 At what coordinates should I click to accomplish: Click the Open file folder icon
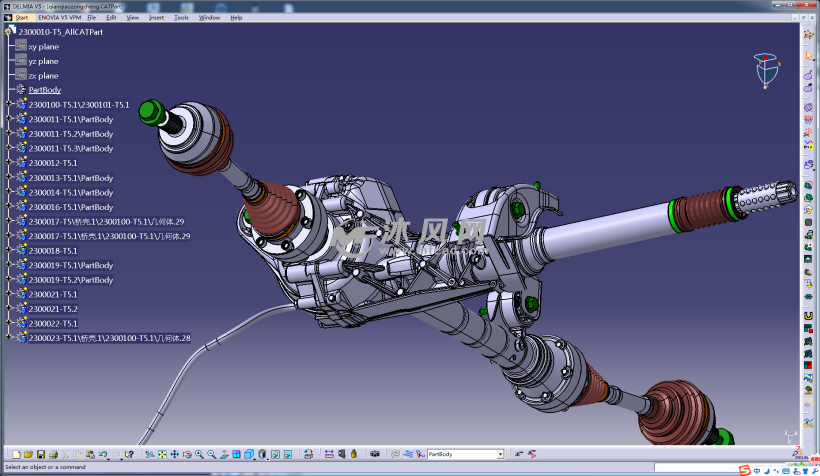(x=29, y=454)
